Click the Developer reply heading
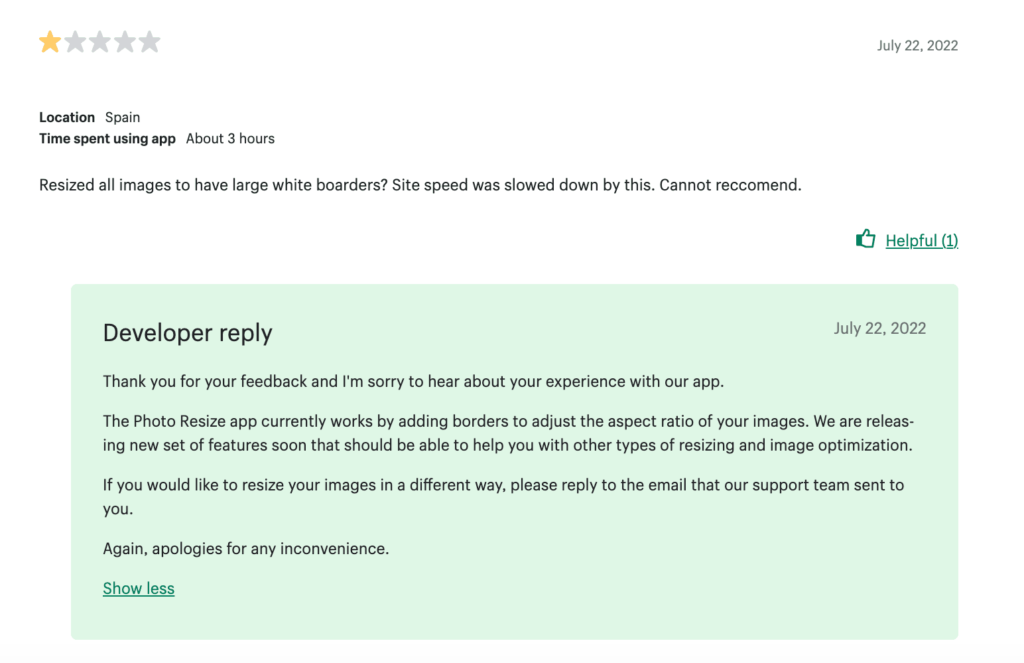This screenshot has width=1024, height=663. point(187,333)
